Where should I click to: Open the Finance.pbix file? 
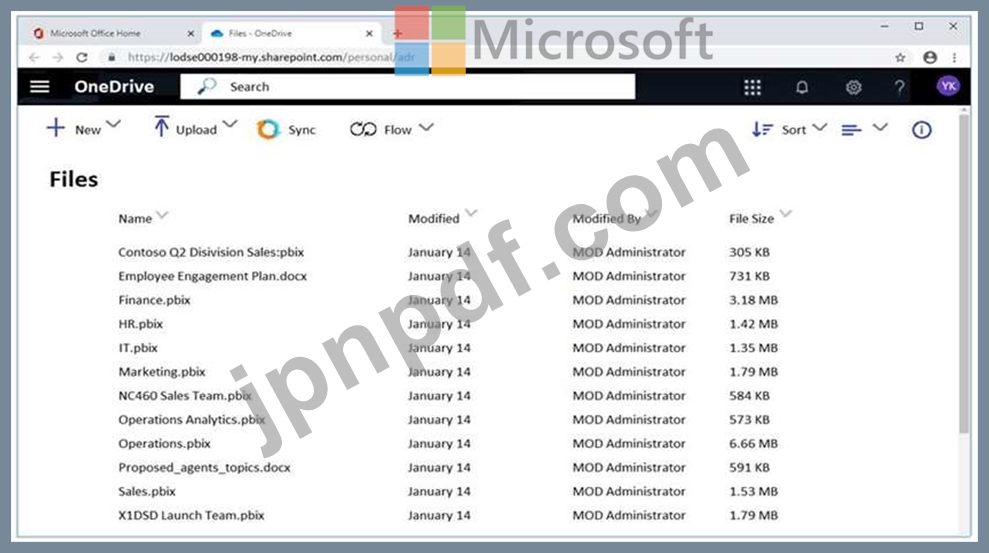coord(155,300)
